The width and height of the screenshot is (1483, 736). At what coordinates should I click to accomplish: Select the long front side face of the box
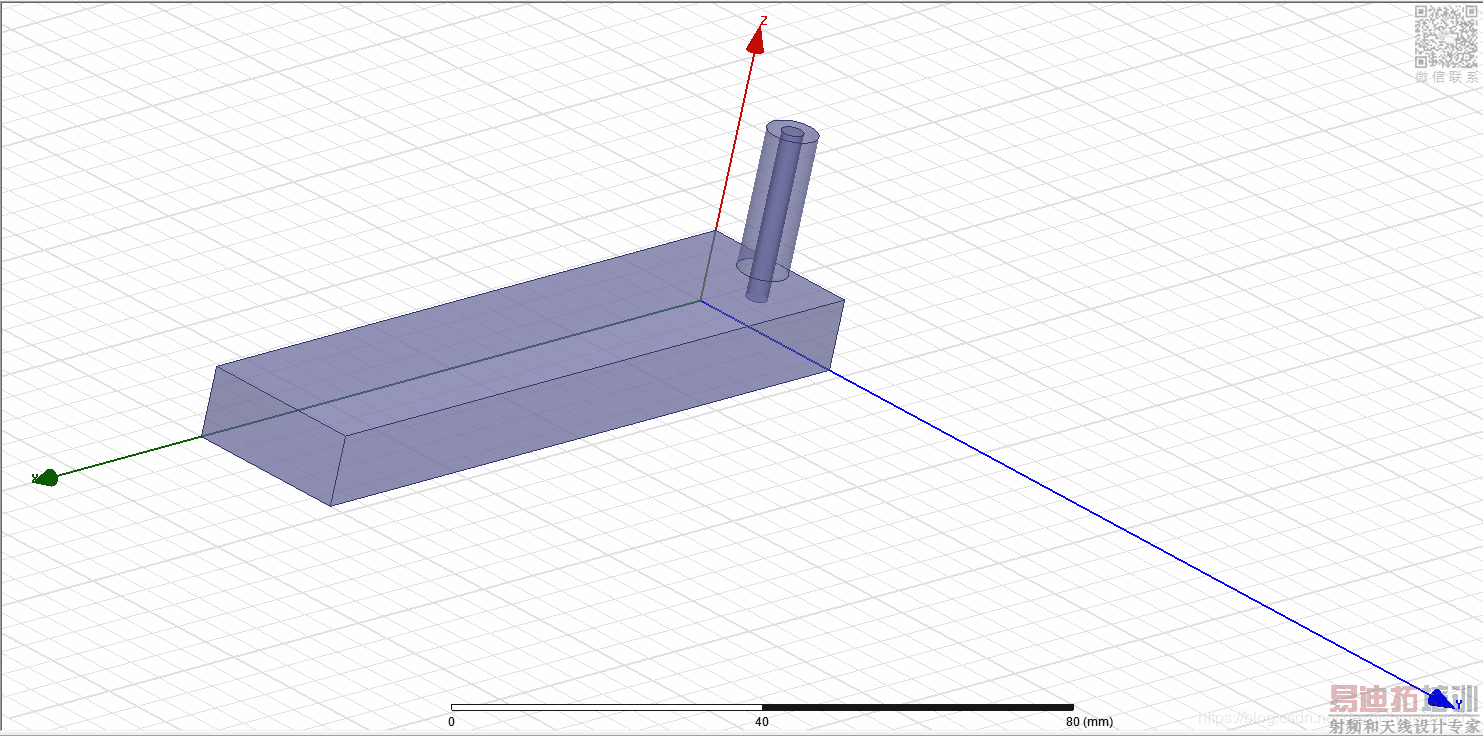(x=590, y=405)
